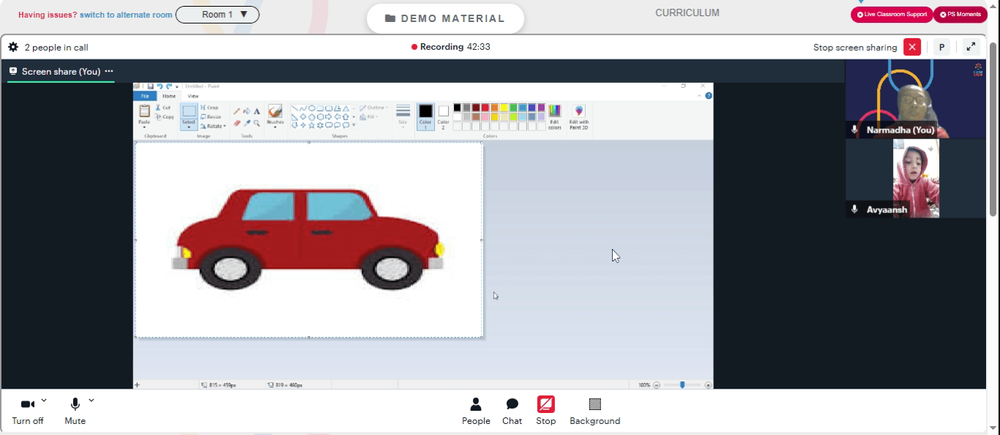Enter fullscreen with the expand arrows icon
The height and width of the screenshot is (435, 1000).
pyautogui.click(x=971, y=47)
